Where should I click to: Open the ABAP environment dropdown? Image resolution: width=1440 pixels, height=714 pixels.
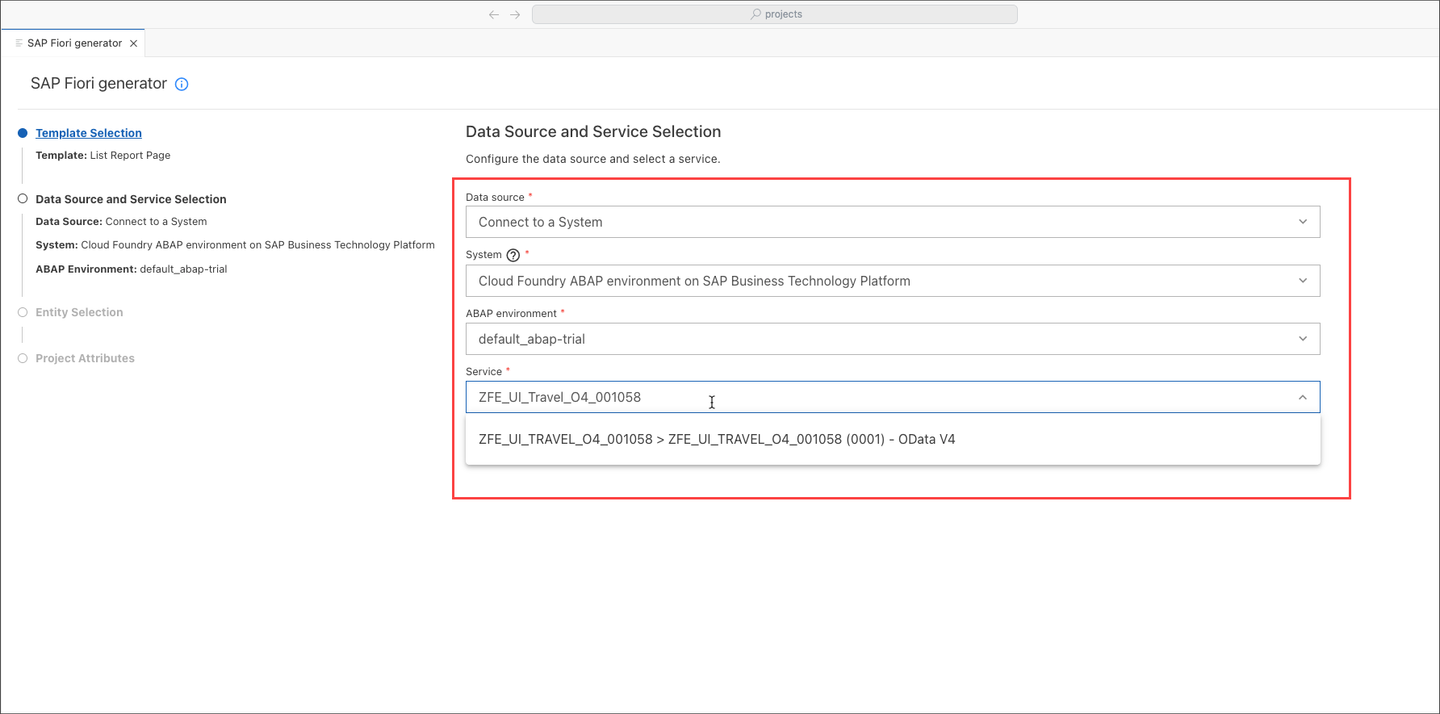(x=893, y=339)
